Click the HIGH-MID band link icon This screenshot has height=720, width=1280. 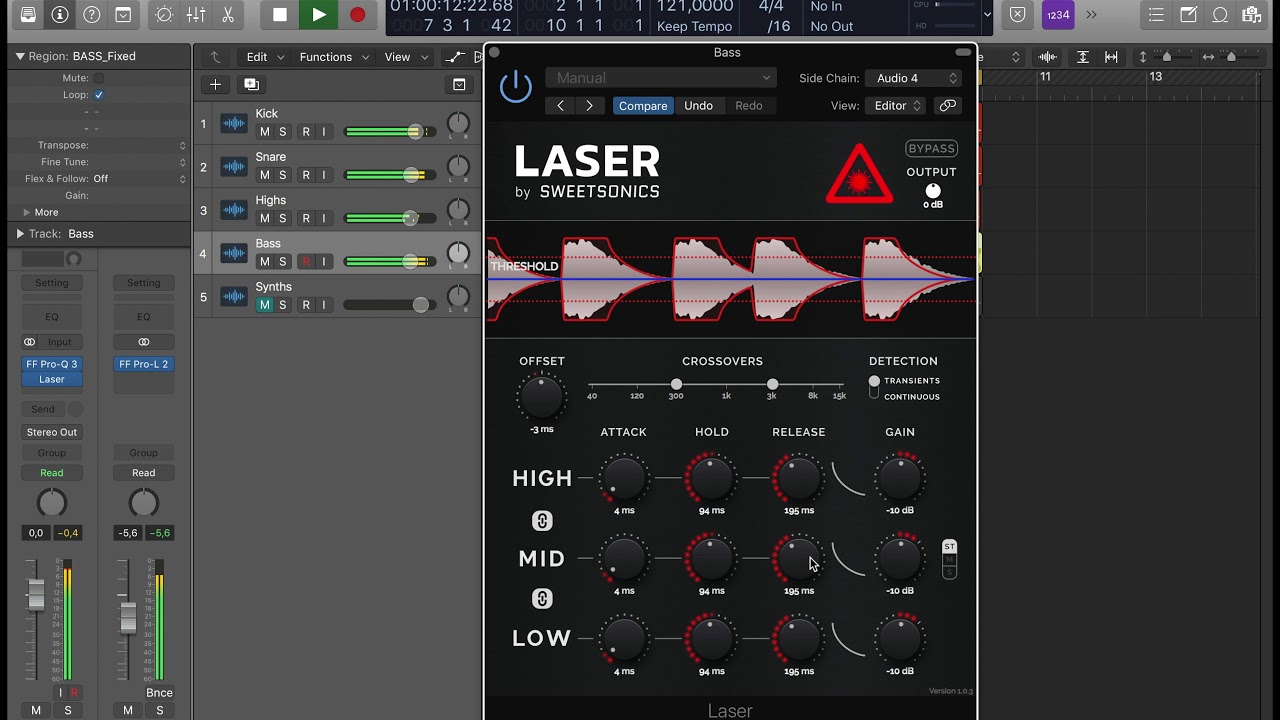(x=542, y=521)
